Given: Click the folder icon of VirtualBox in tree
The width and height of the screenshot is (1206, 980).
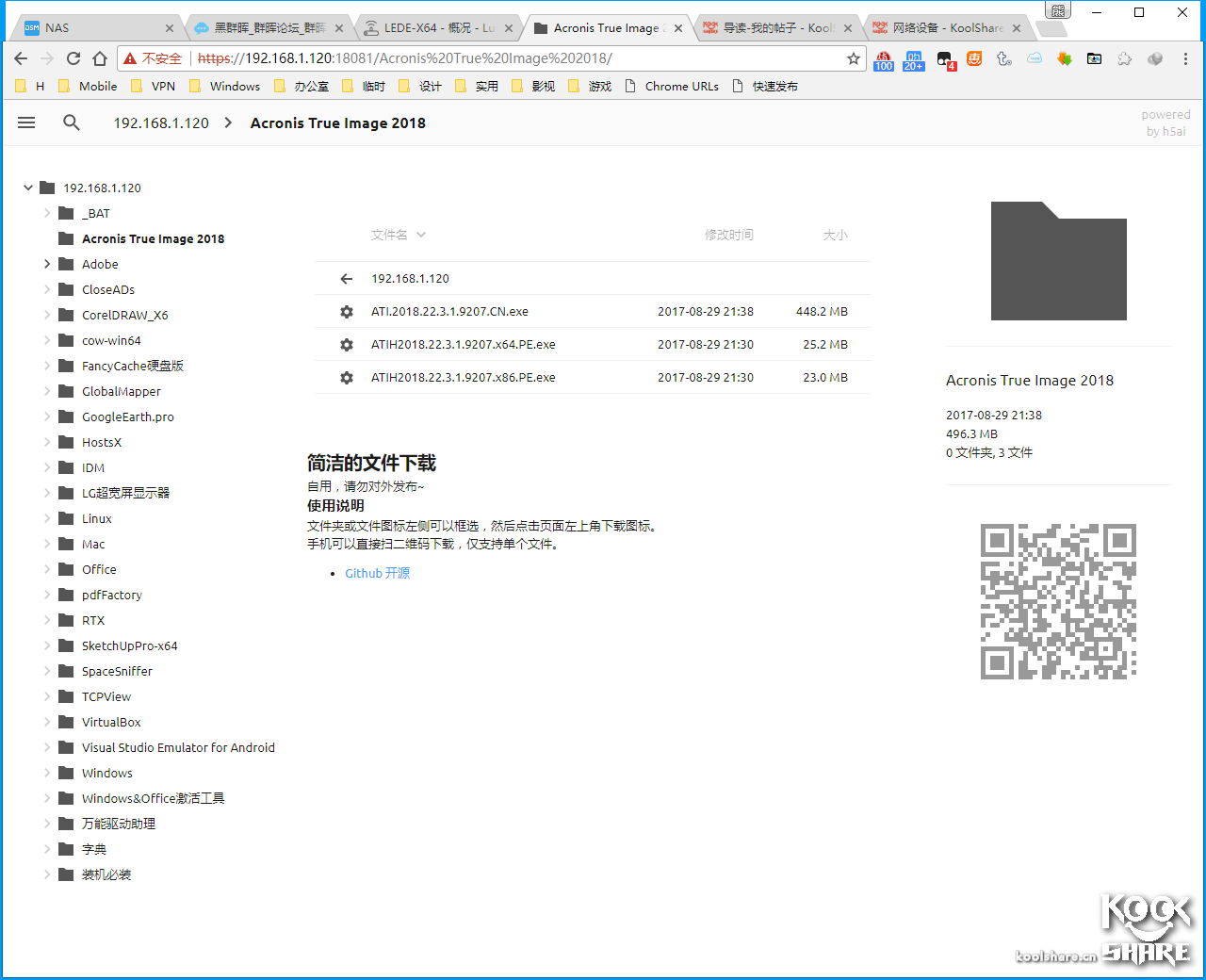Looking at the screenshot, I should click(x=66, y=722).
